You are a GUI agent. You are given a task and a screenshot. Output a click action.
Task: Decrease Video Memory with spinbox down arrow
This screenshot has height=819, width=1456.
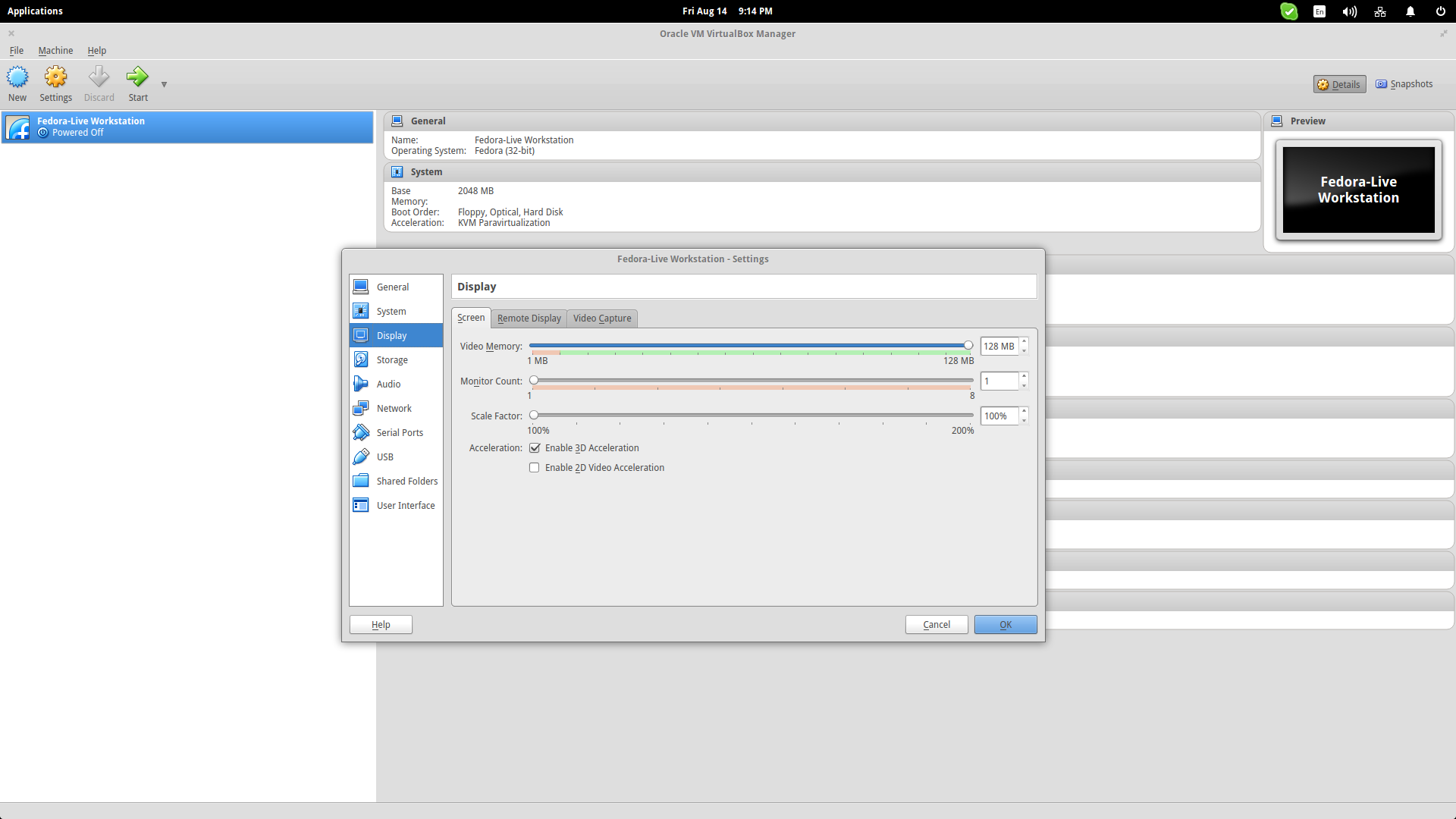point(1024,351)
